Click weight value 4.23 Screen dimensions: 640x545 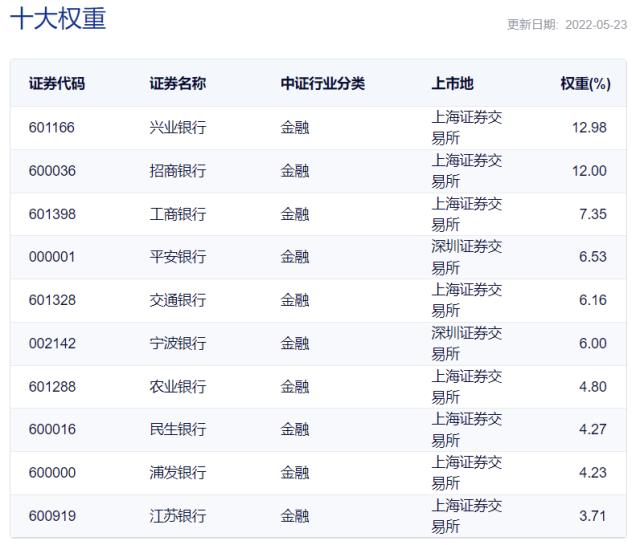tap(593, 472)
